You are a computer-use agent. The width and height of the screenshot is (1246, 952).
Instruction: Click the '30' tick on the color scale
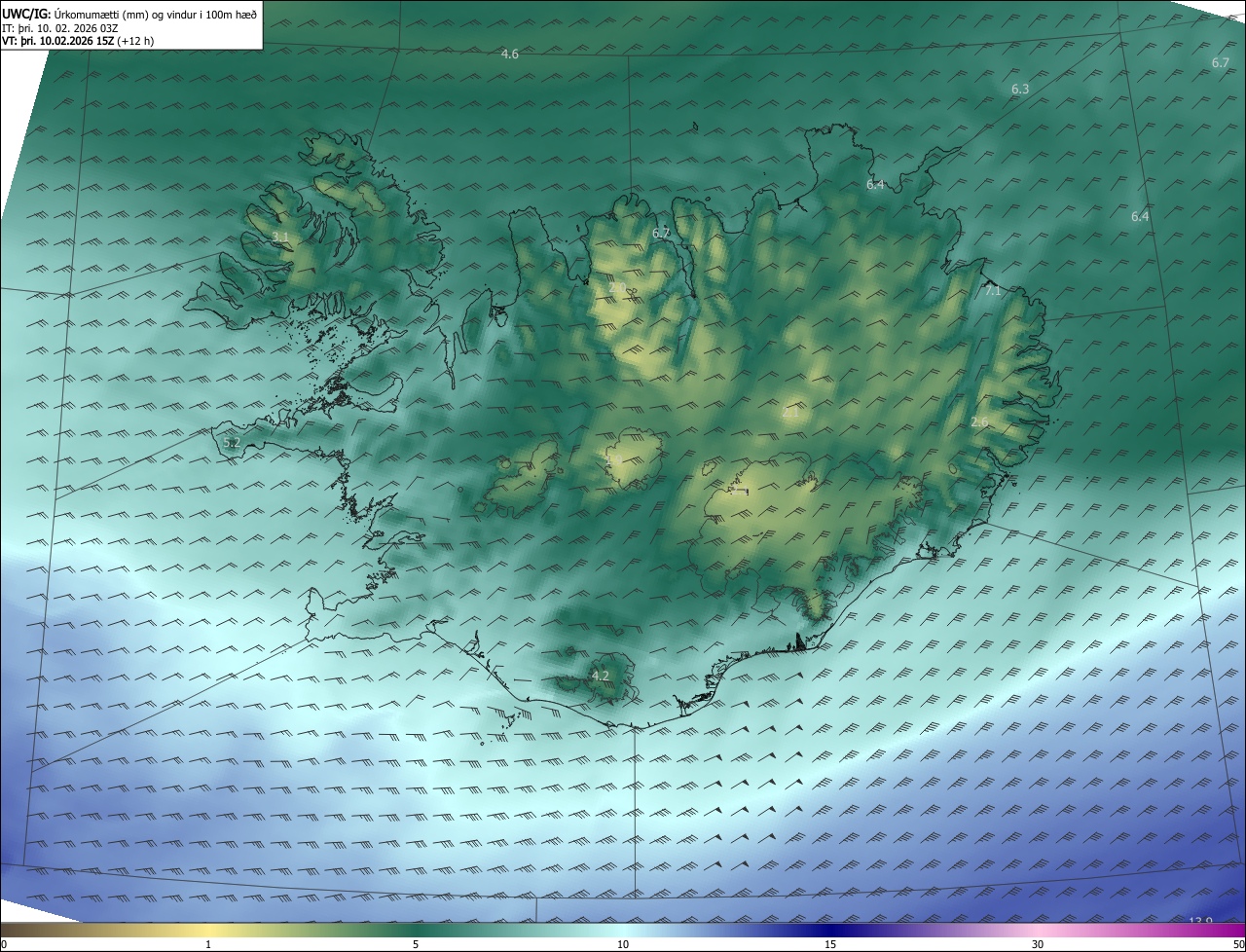(1038, 944)
